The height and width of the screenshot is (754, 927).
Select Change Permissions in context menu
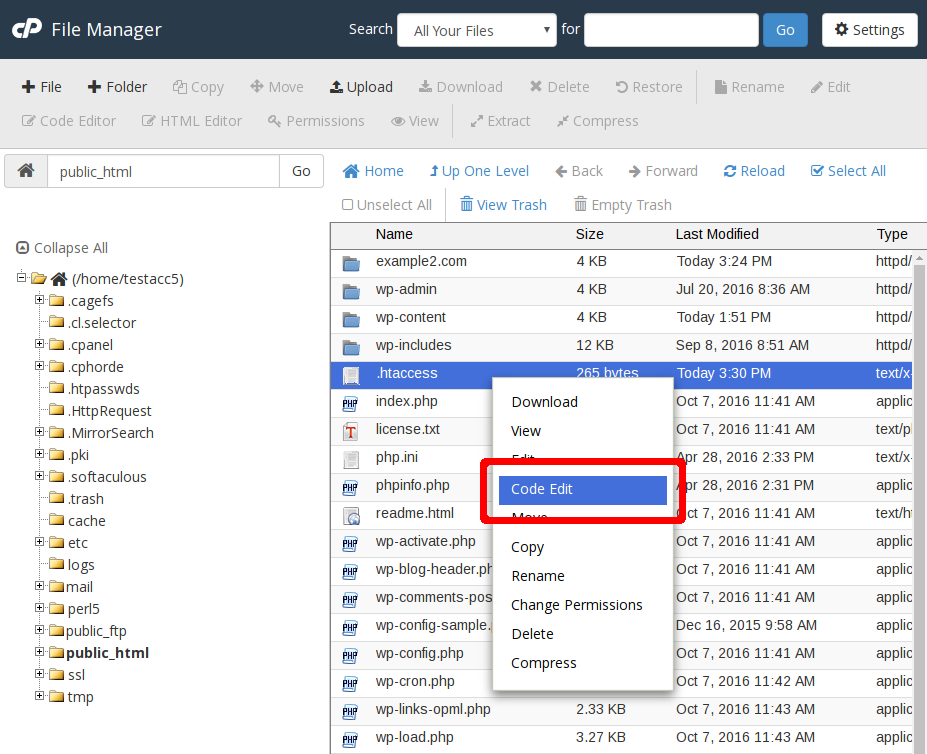click(576, 605)
